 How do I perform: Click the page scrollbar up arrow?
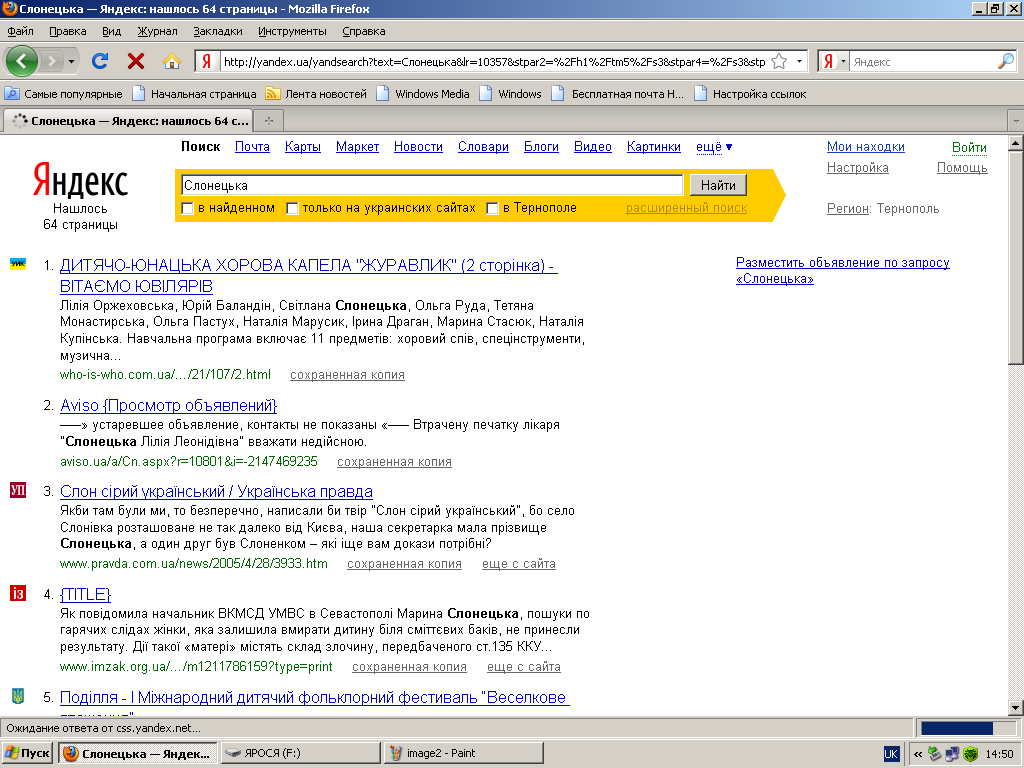1016,143
